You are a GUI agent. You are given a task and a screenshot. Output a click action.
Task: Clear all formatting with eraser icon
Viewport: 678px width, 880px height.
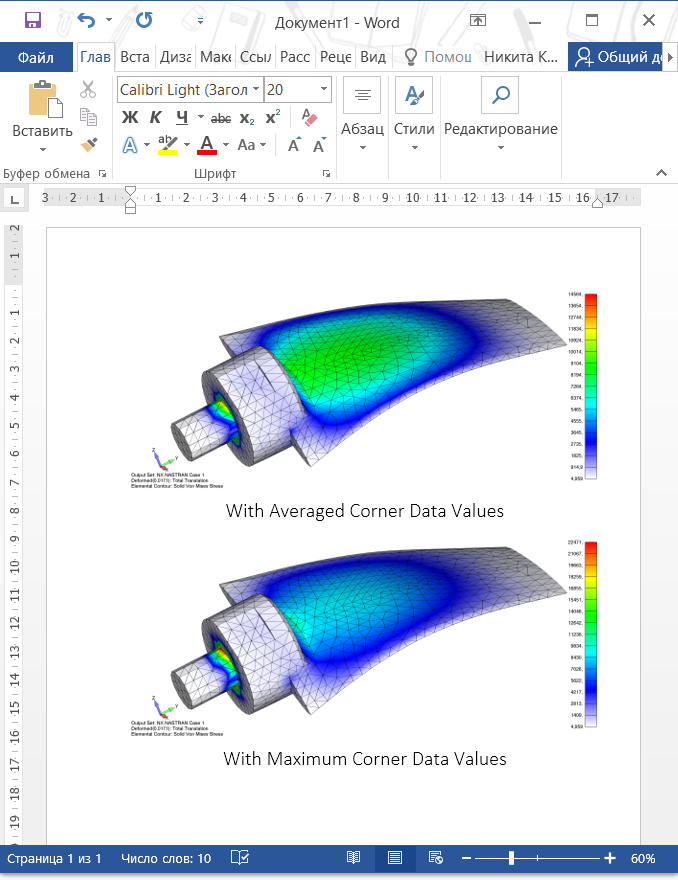[309, 117]
